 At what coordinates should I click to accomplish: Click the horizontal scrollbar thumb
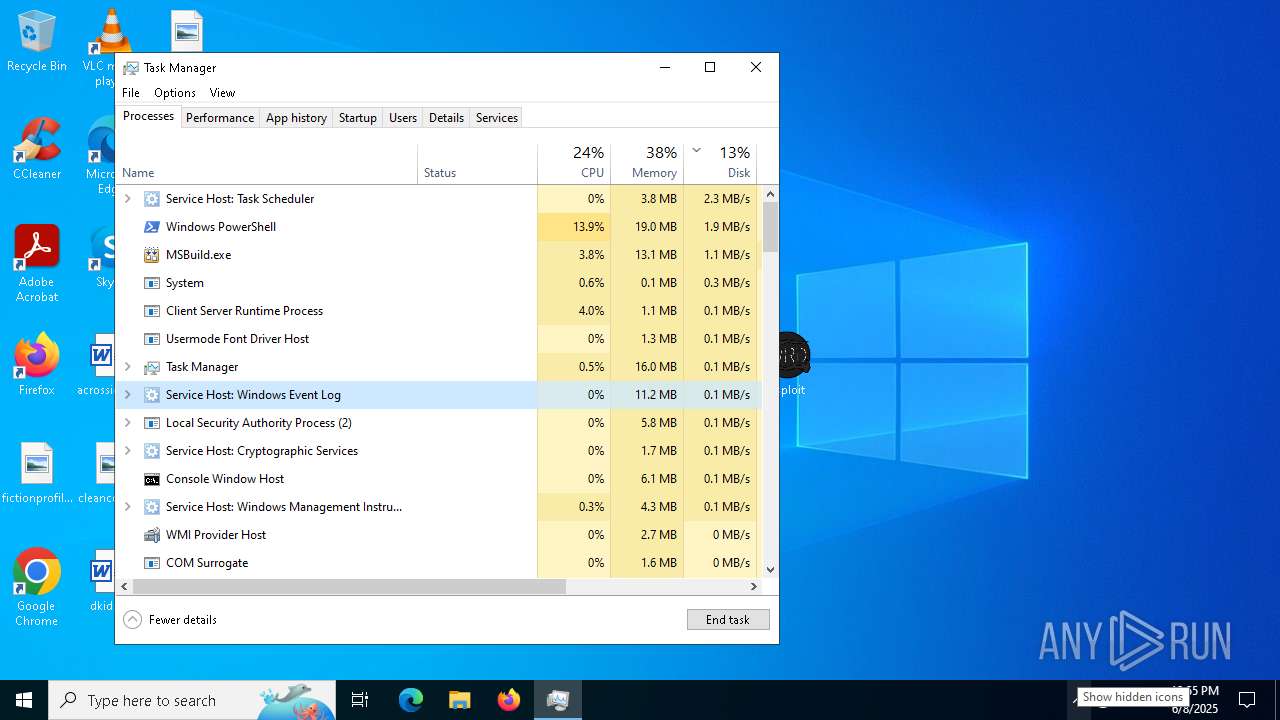tap(349, 587)
